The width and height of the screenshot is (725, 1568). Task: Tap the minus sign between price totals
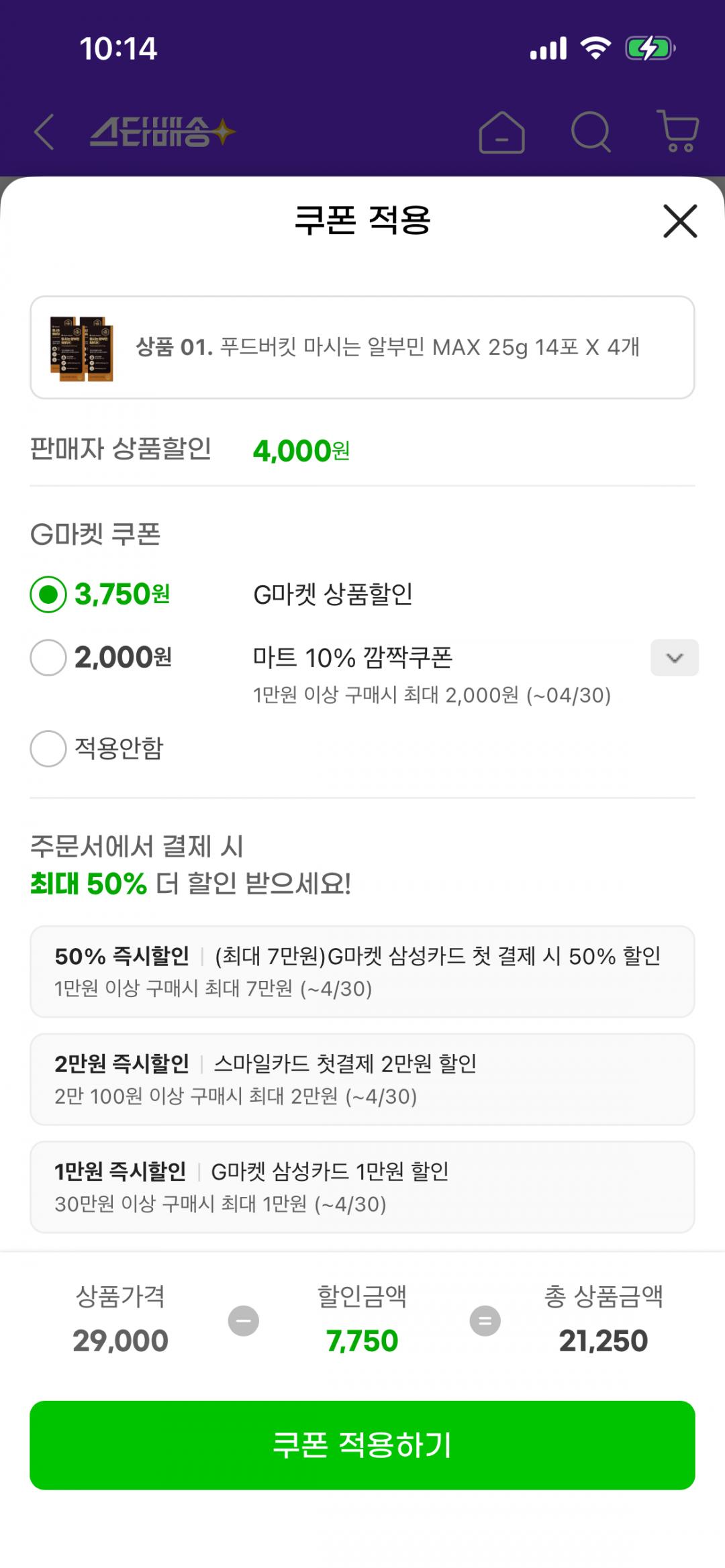tap(243, 1321)
